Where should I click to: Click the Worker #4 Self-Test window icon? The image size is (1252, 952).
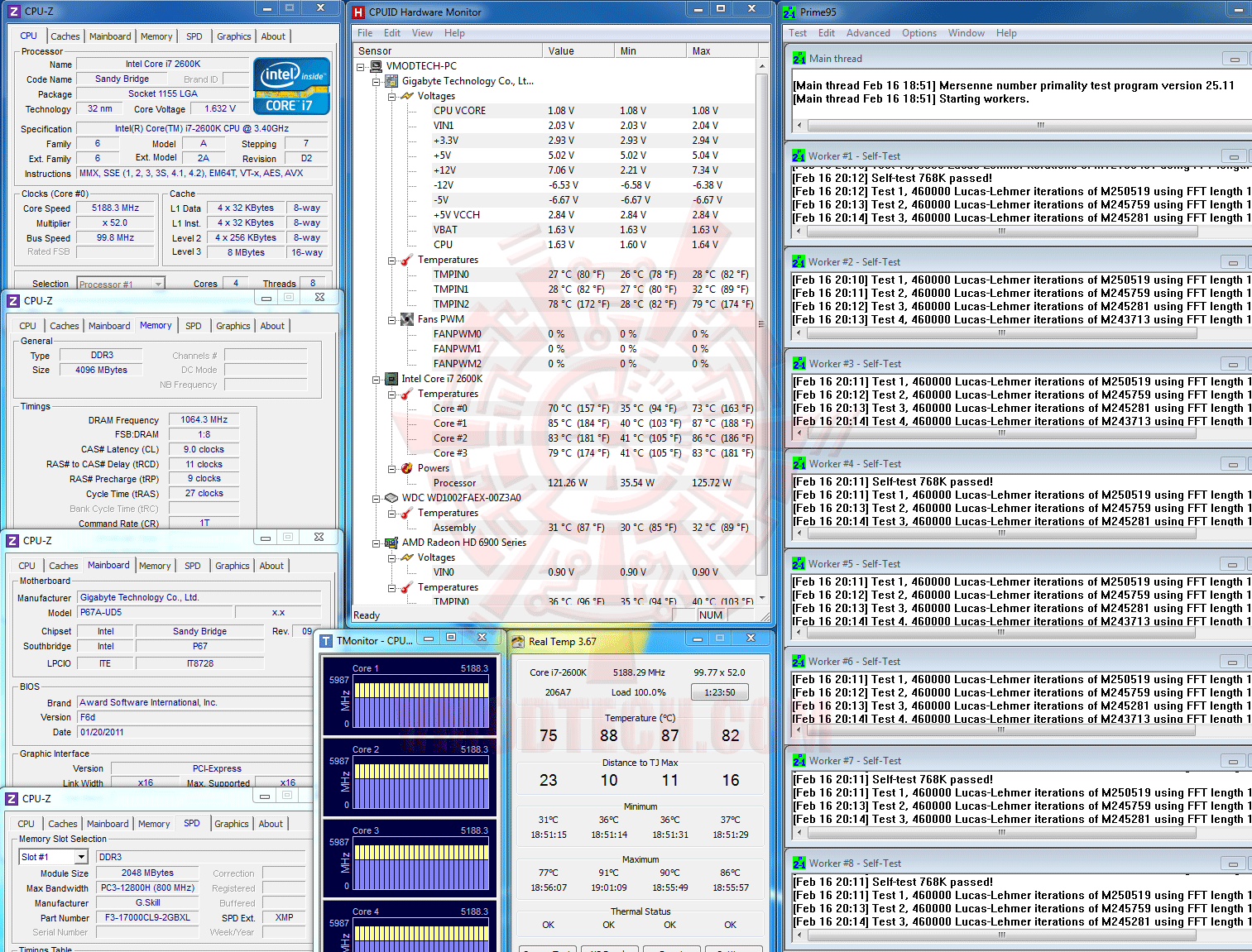click(799, 464)
